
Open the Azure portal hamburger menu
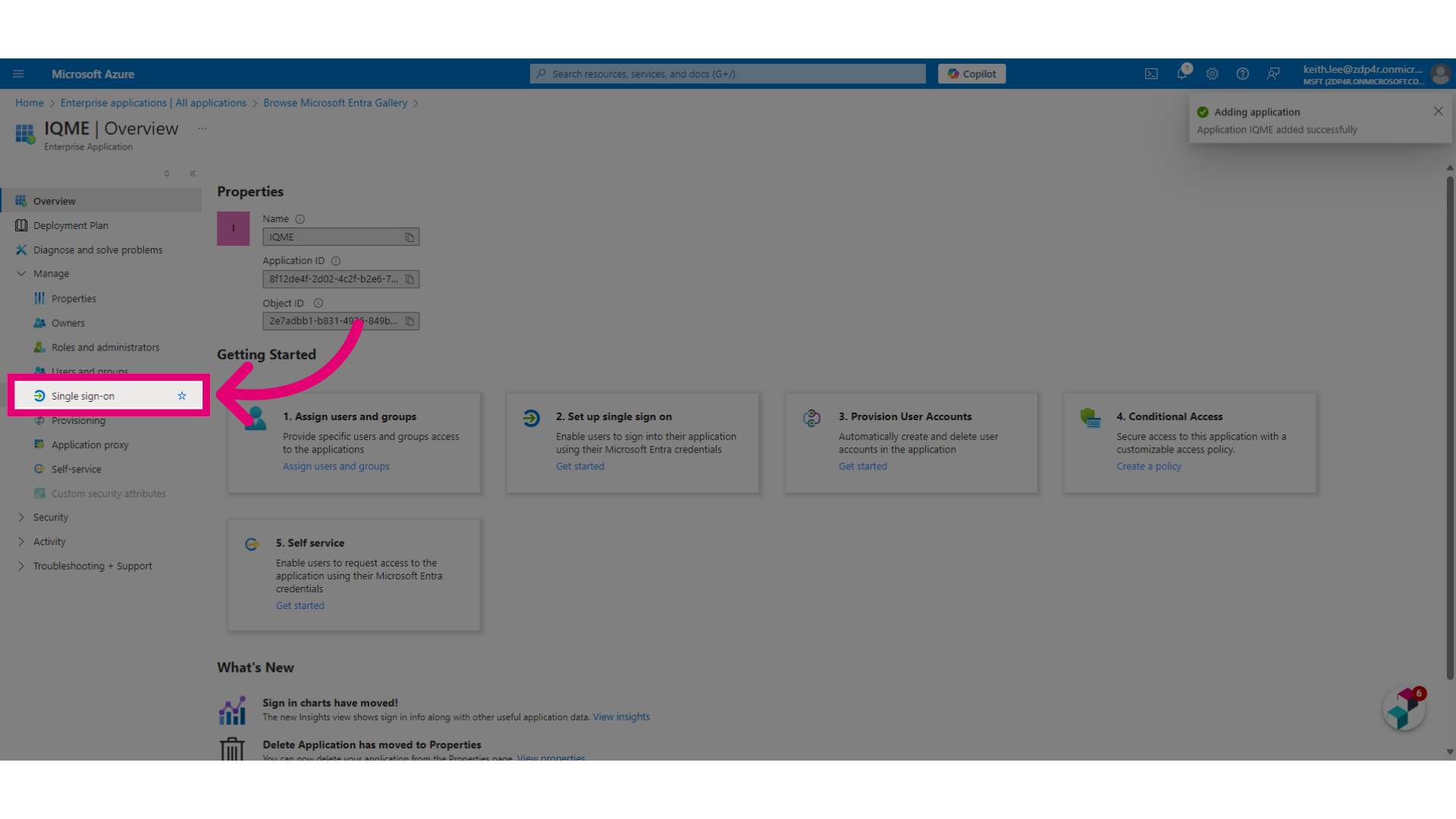coord(18,74)
